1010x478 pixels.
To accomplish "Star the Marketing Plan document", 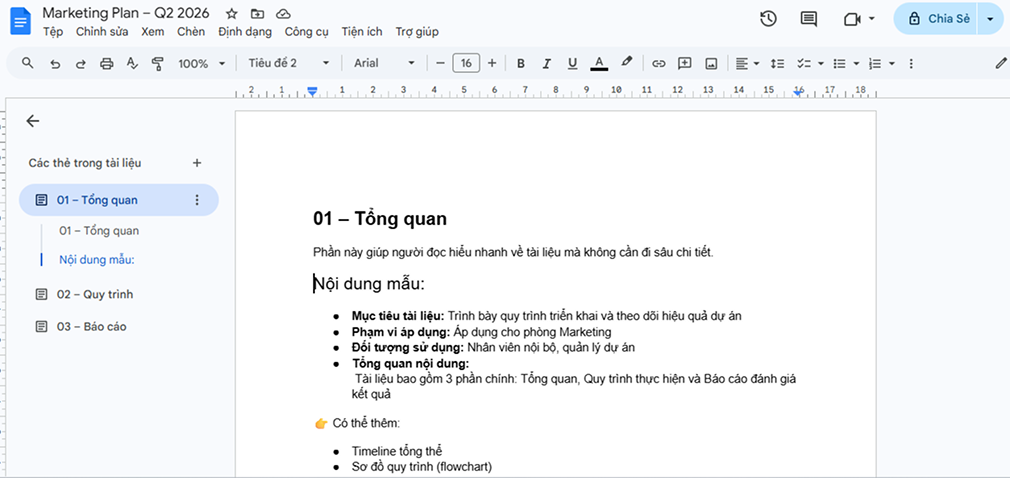I will [232, 14].
